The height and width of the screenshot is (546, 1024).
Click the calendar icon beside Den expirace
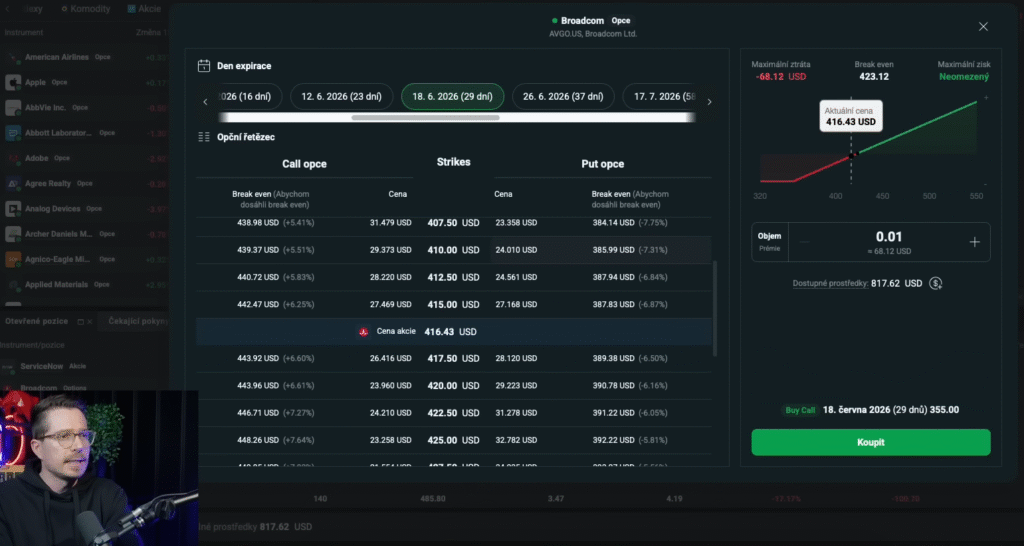pos(204,66)
